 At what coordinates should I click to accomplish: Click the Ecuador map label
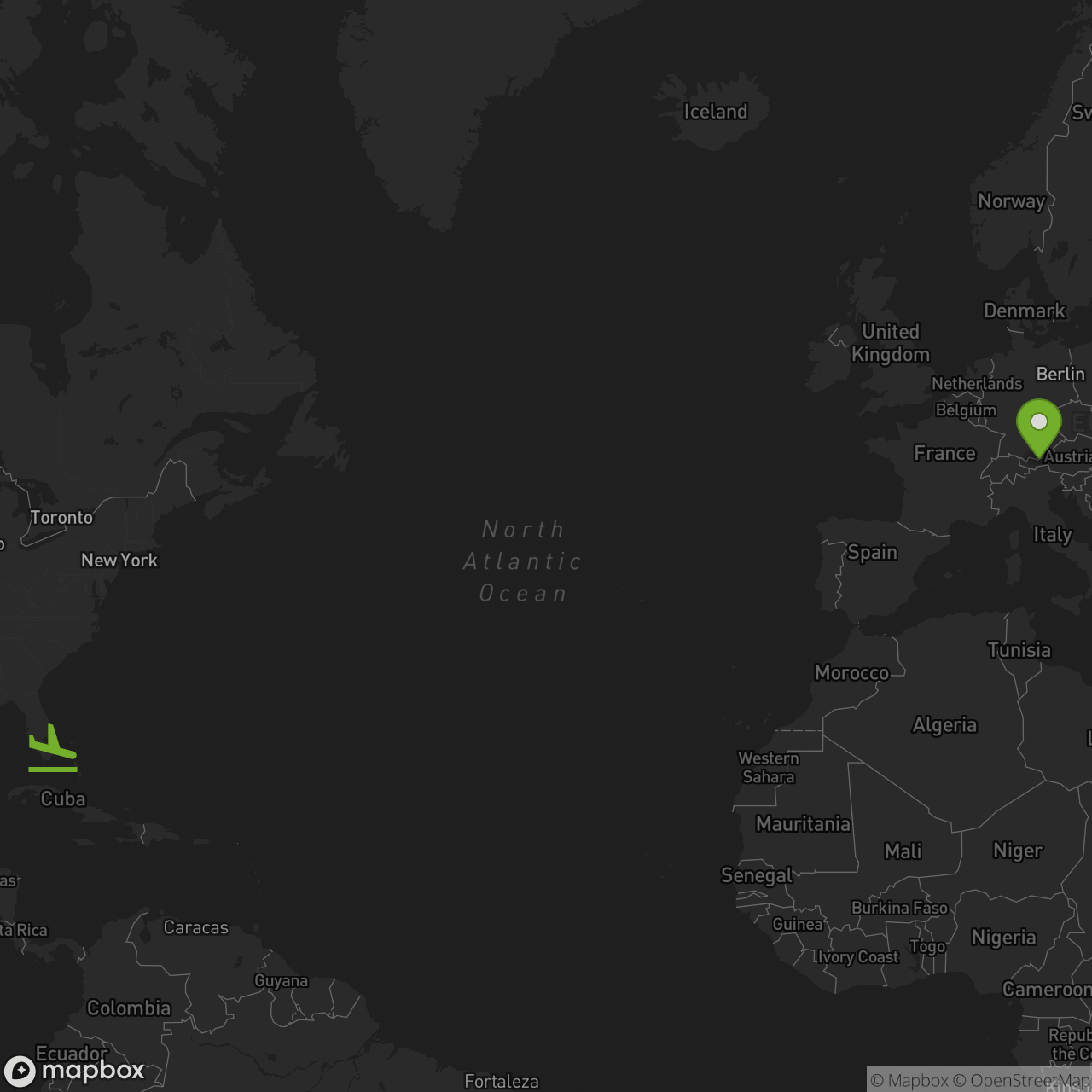(x=72, y=1054)
